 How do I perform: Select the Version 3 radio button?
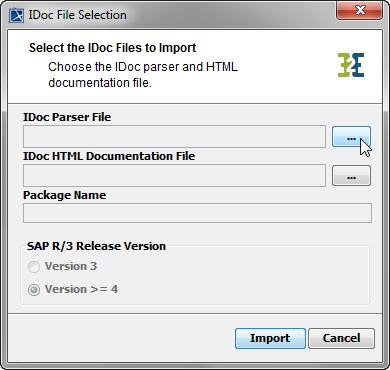pos(34,267)
